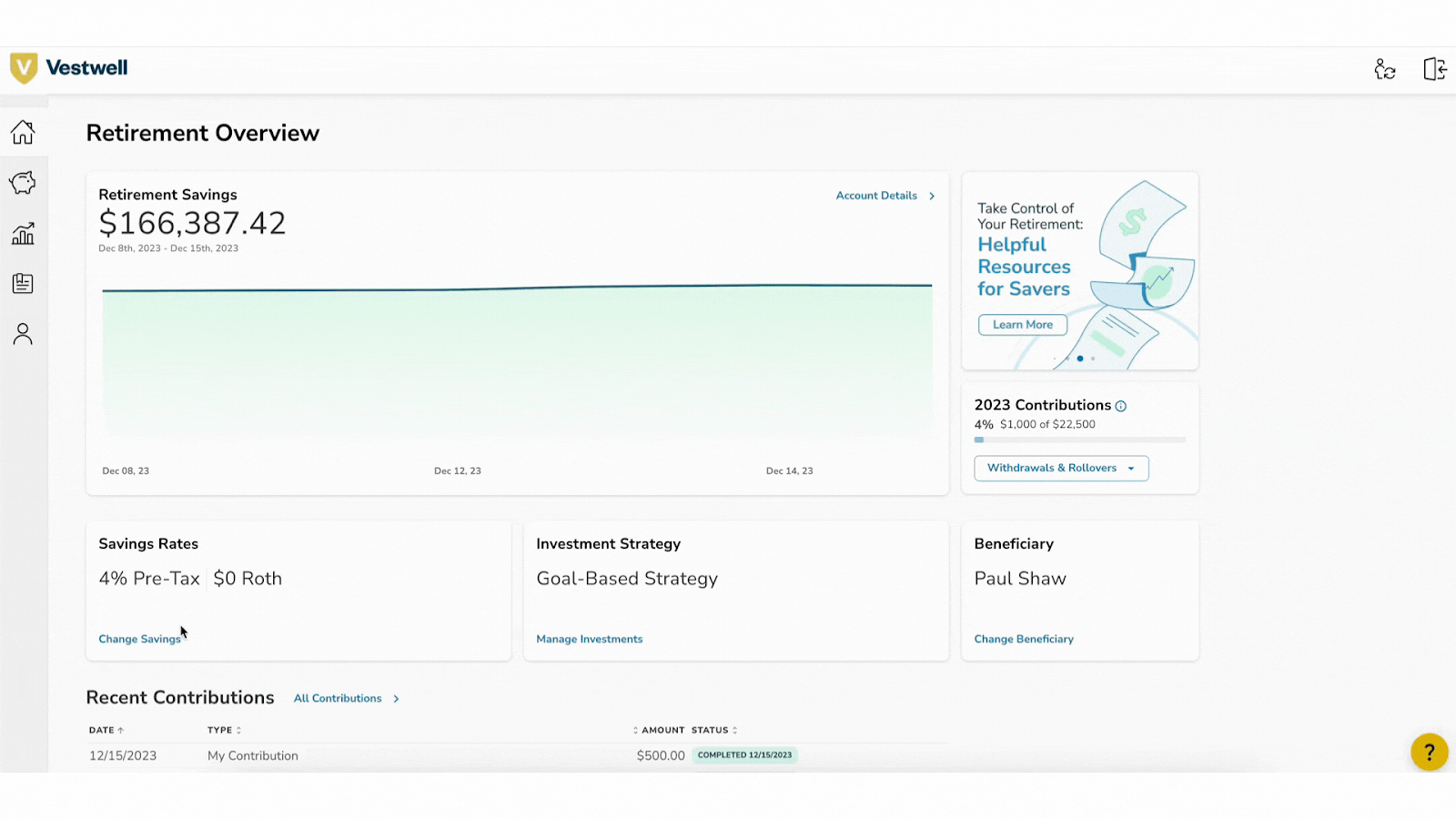Click the switch account icon top right
This screenshot has width=1456, height=819.
(x=1385, y=68)
